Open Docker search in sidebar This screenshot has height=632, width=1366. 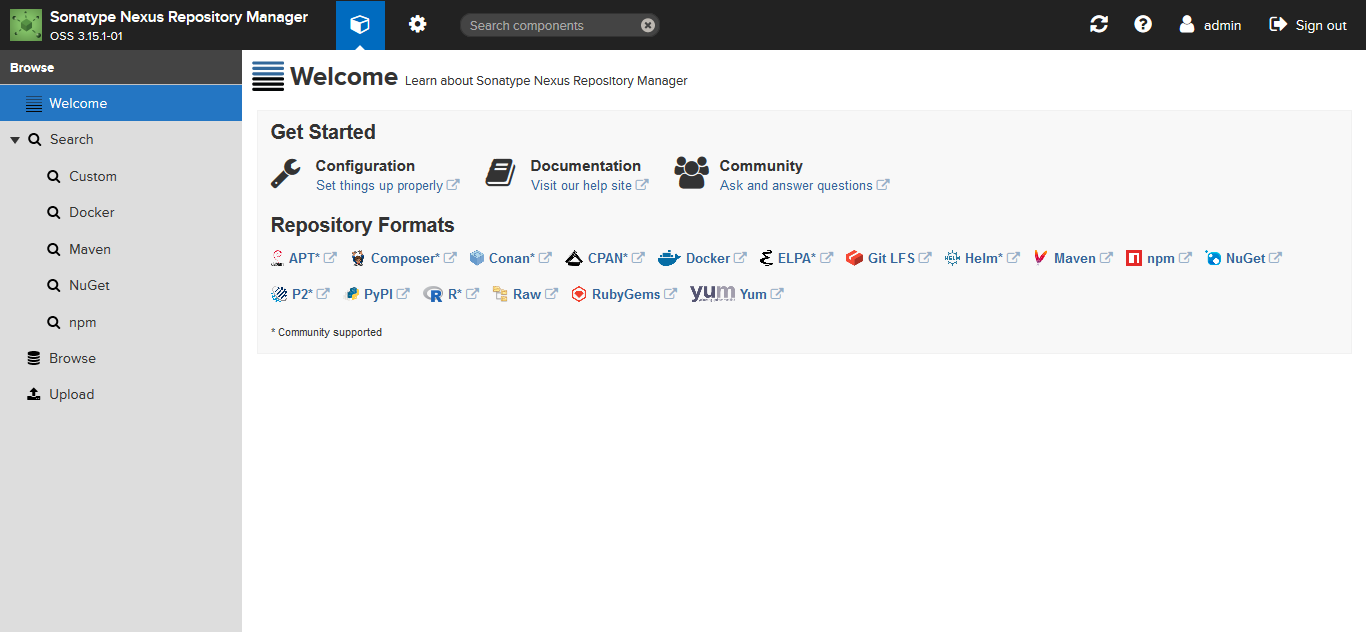[91, 212]
